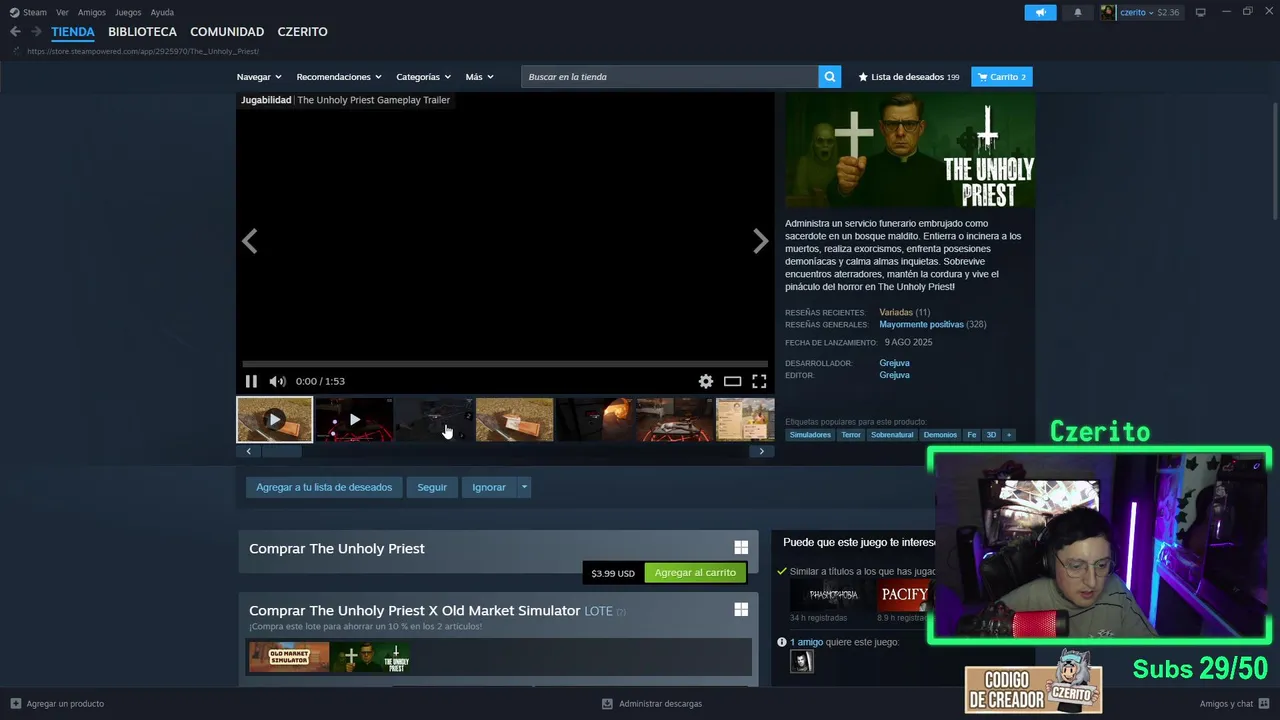1280x720 pixels.
Task: Open The Unholy Priest bundle image
Action: click(372, 657)
